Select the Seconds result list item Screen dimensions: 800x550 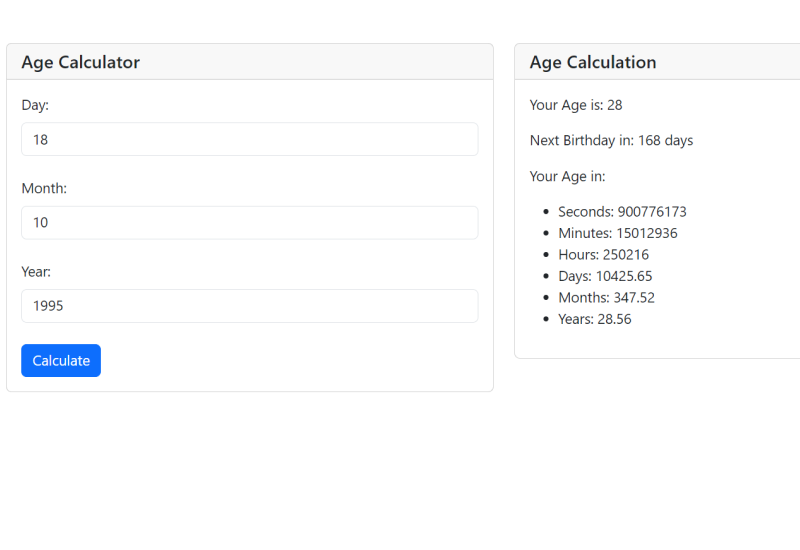[622, 212]
